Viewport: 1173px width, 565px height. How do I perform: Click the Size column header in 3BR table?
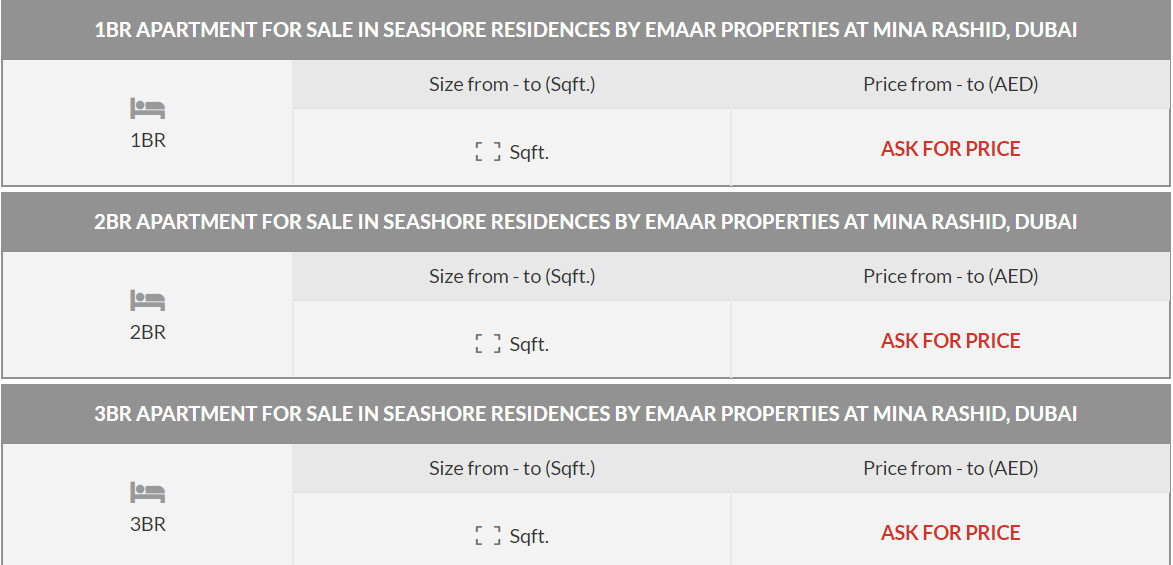512,469
